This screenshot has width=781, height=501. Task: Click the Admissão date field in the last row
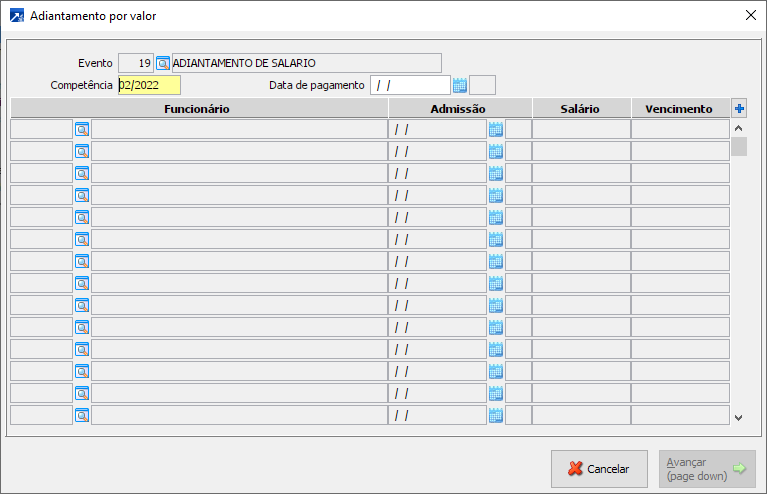(437, 415)
